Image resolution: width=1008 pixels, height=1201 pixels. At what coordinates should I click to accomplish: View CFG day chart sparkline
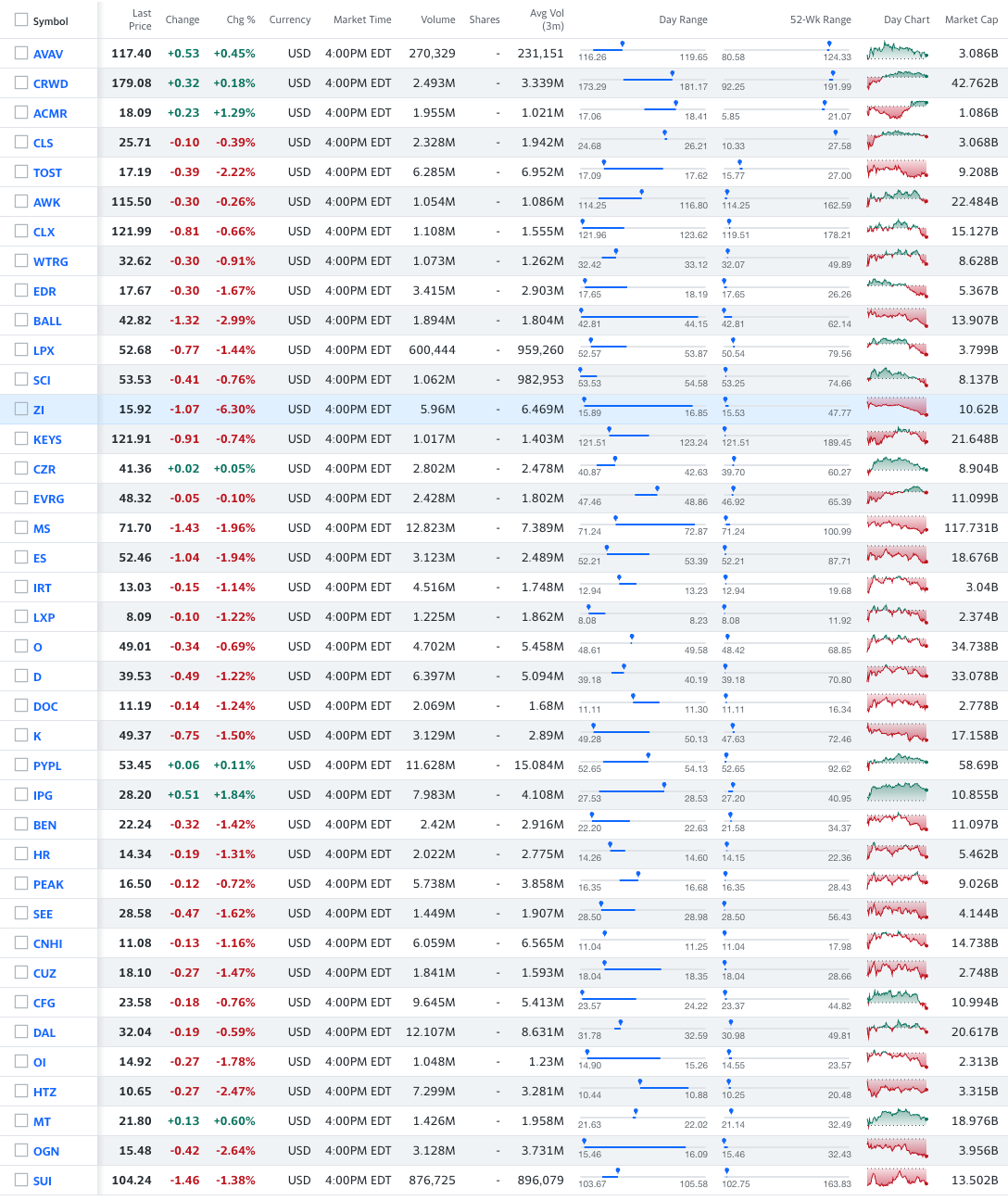[x=898, y=1000]
